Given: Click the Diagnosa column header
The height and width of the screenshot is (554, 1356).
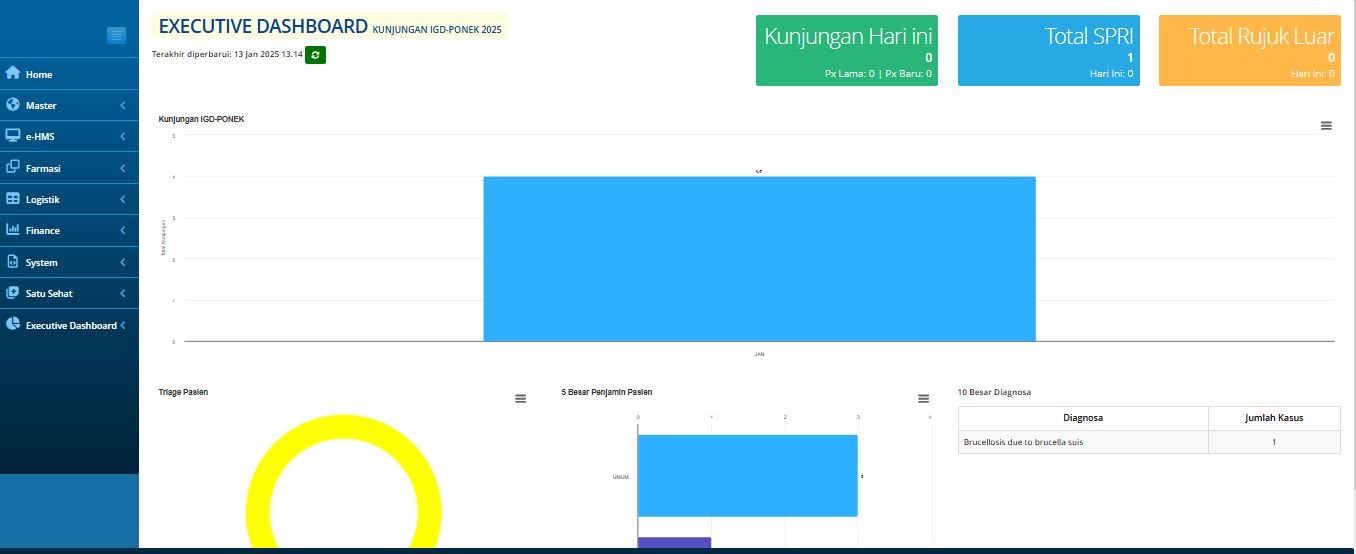Looking at the screenshot, I should coord(1083,418).
